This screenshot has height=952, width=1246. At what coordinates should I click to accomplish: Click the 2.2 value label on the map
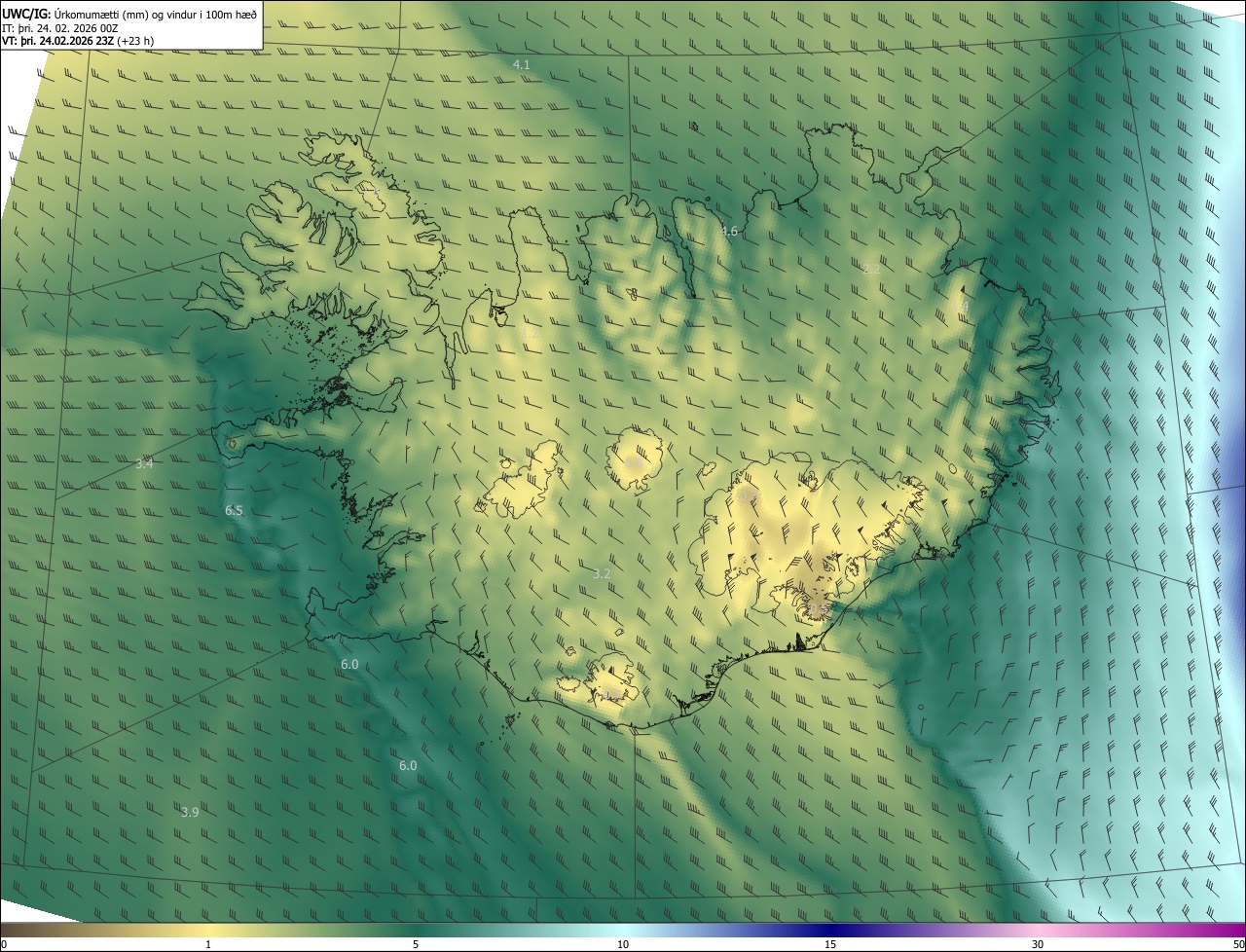(x=871, y=269)
